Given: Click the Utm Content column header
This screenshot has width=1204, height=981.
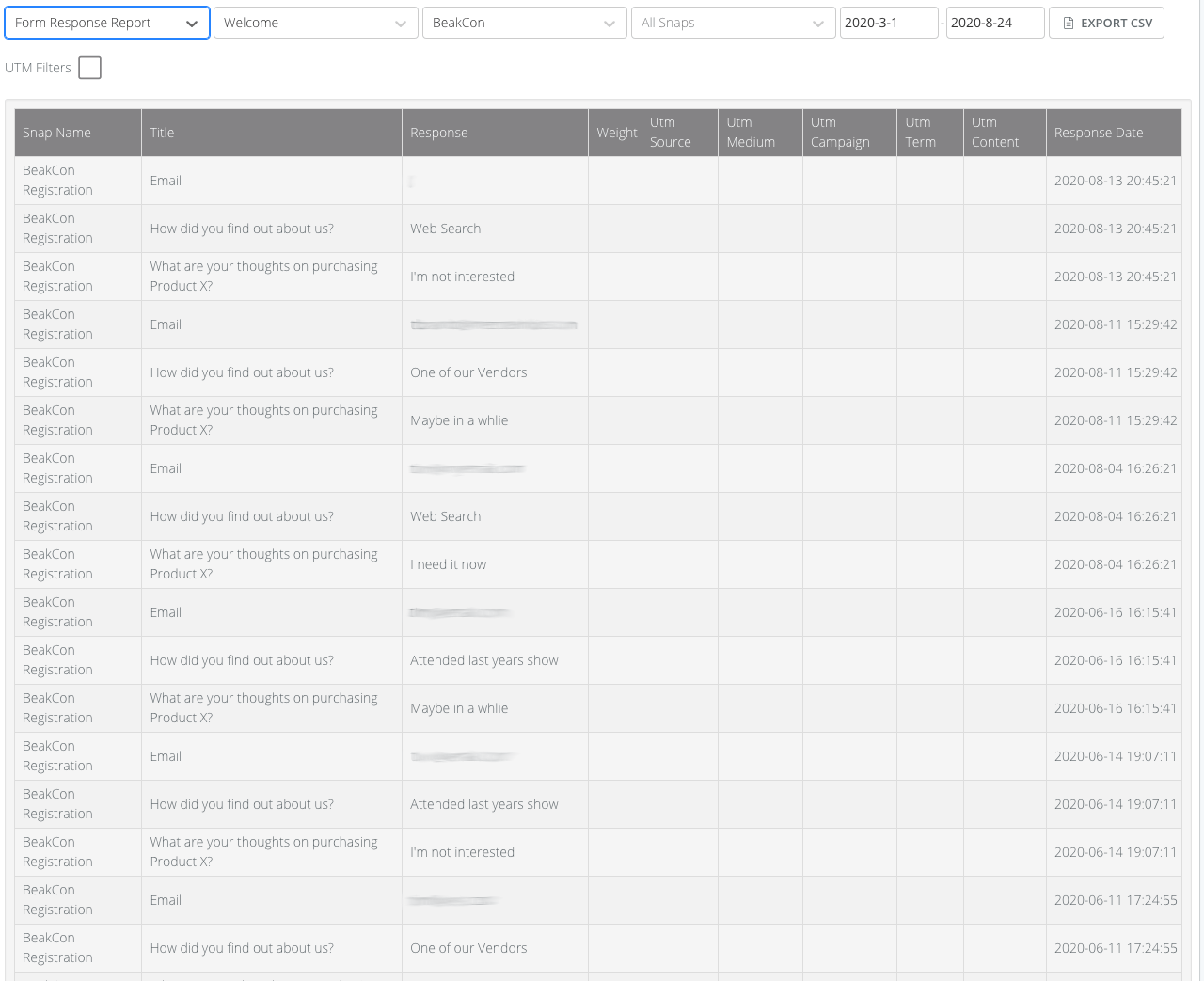Looking at the screenshot, I should pyautogui.click(x=994, y=133).
